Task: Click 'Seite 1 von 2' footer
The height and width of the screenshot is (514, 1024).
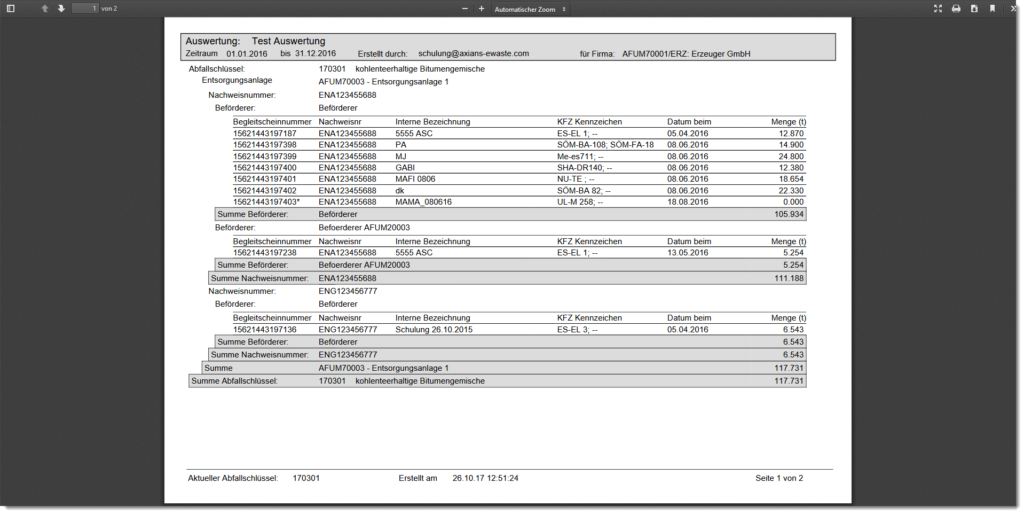Action: point(779,478)
